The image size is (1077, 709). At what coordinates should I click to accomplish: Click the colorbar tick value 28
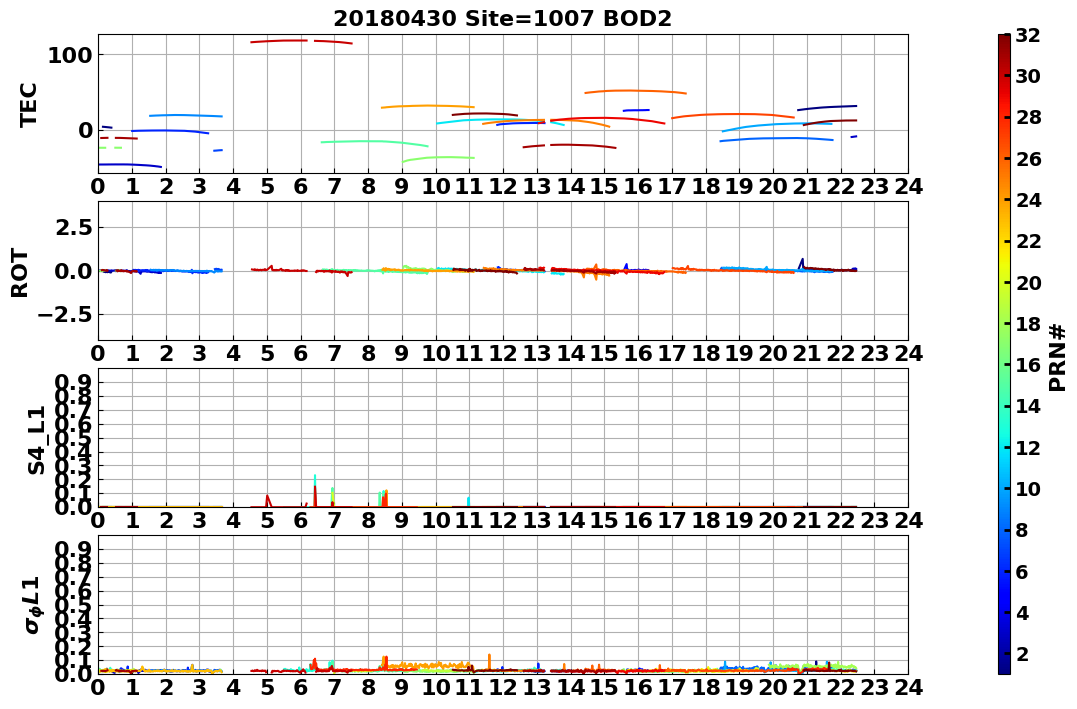coord(1028,117)
